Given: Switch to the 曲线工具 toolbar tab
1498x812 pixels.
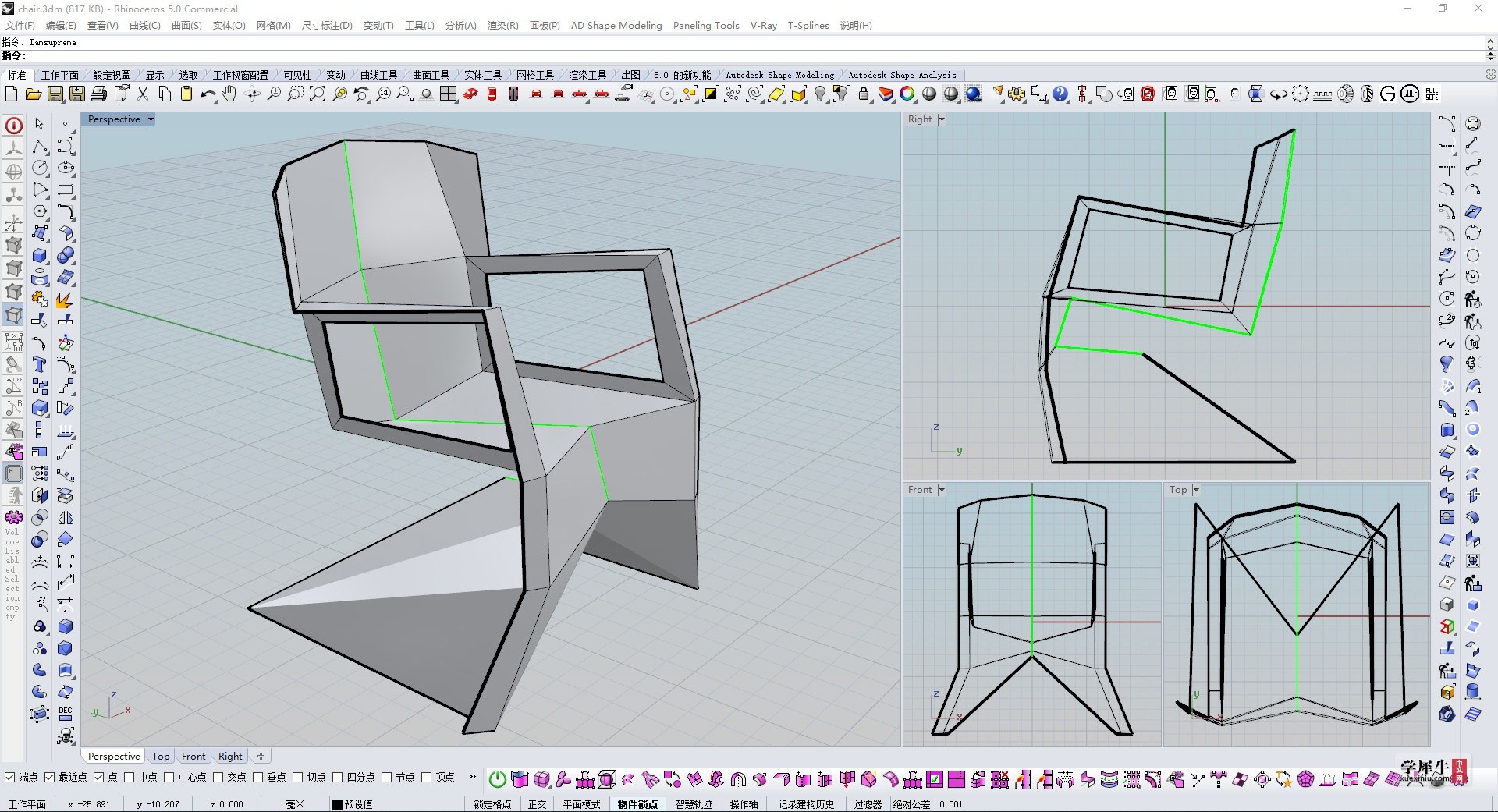Looking at the screenshot, I should [378, 75].
